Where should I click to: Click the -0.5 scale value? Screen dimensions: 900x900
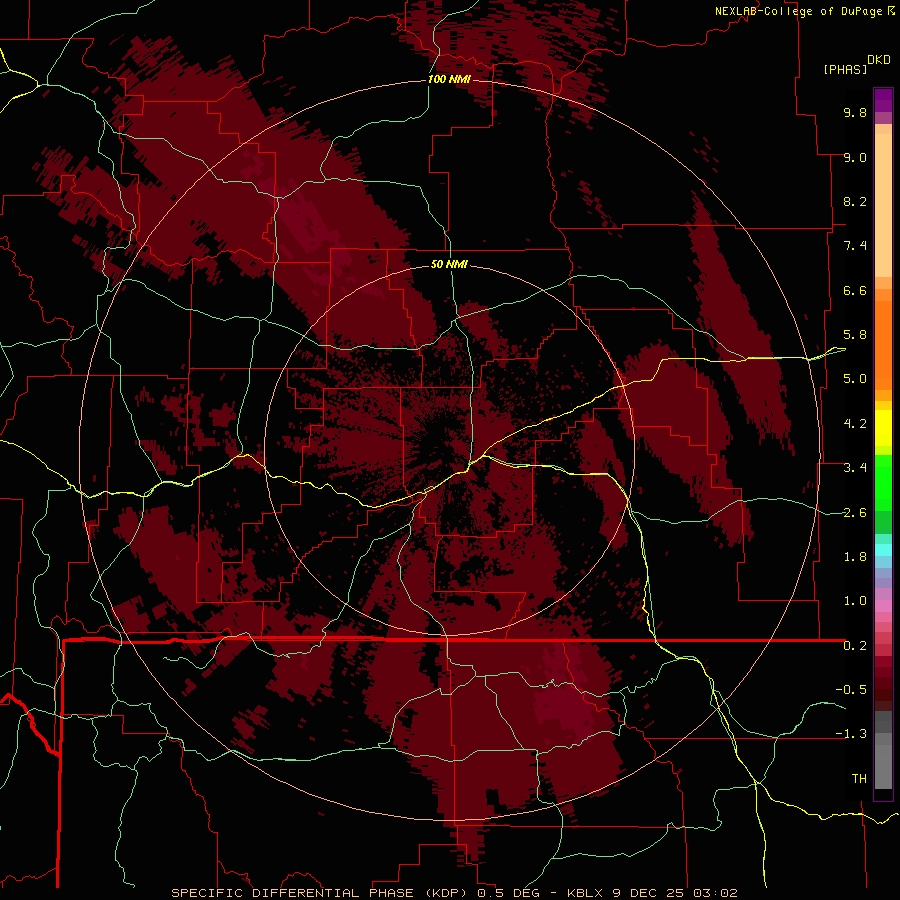pyautogui.click(x=851, y=689)
